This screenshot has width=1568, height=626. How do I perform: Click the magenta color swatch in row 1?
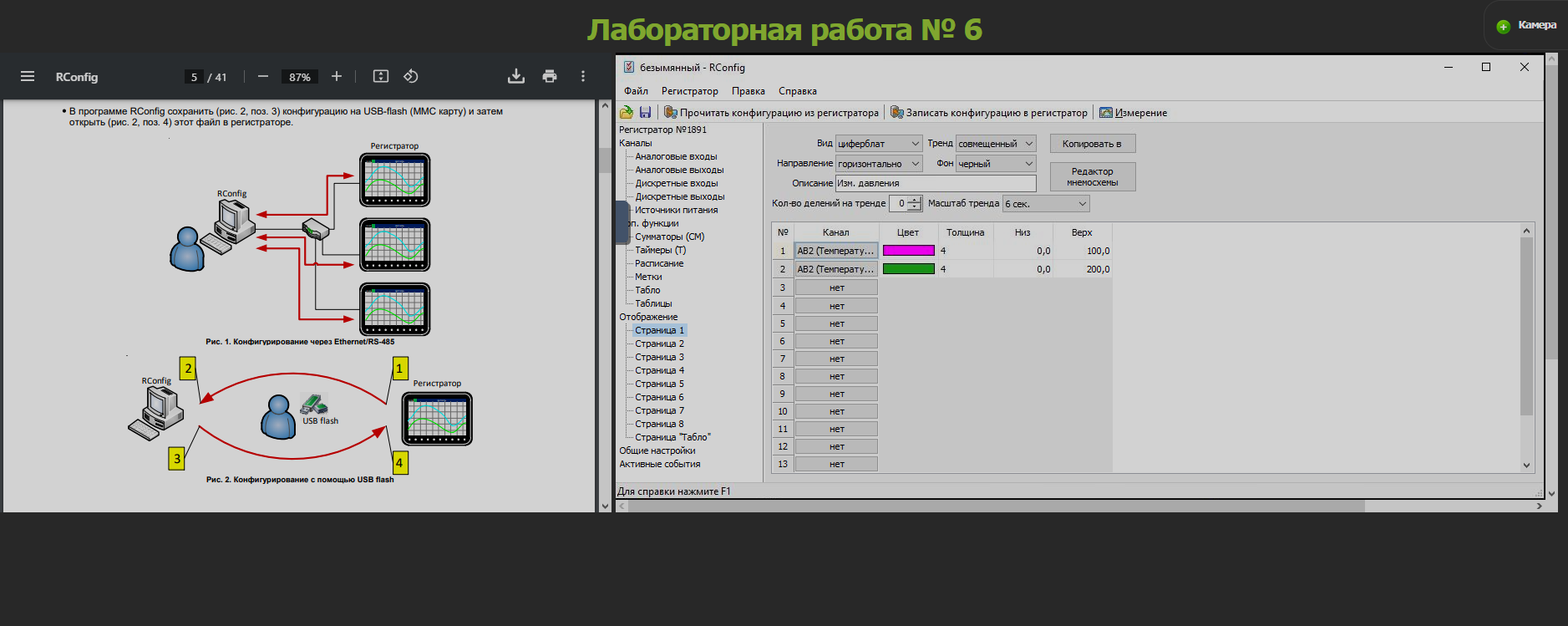click(908, 251)
